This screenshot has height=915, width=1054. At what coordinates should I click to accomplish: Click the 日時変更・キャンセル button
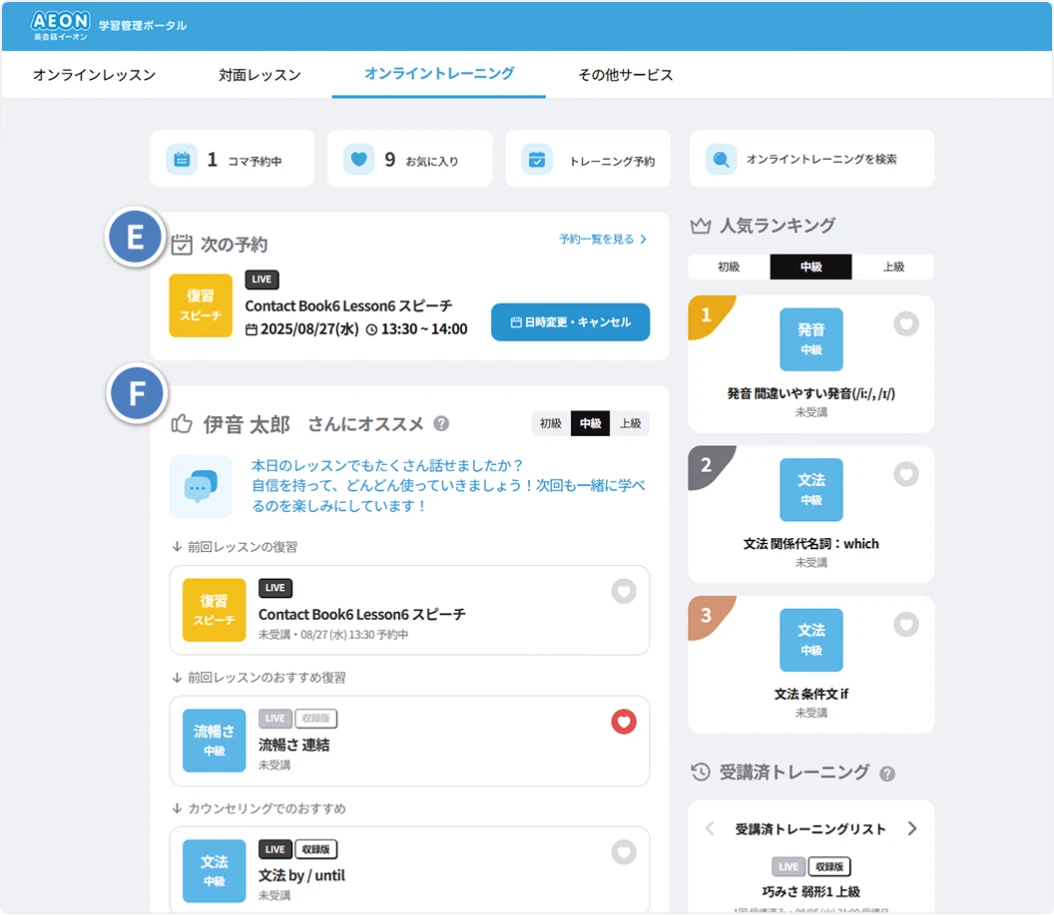[x=570, y=323]
